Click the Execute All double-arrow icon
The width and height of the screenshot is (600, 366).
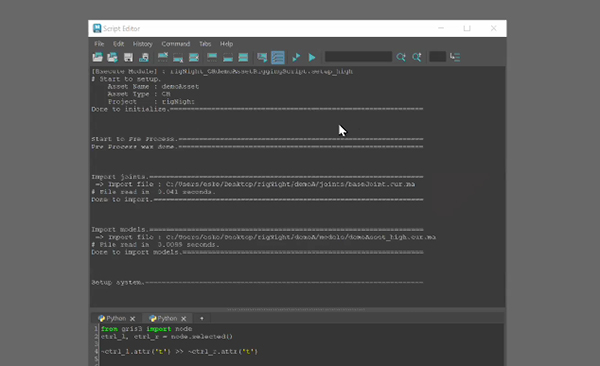click(296, 57)
